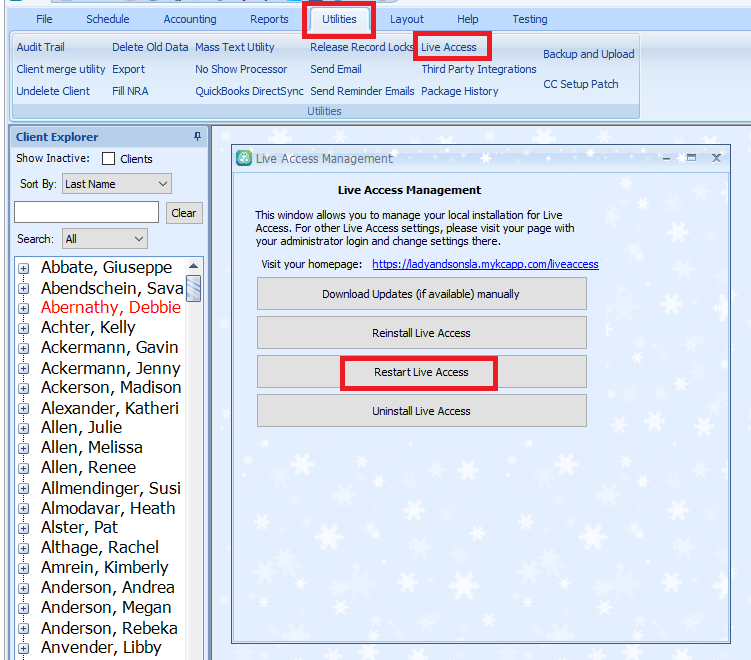Screen dimensions: 751x660
Task: Open the Utilities ribbon tab
Action: pyautogui.click(x=339, y=19)
